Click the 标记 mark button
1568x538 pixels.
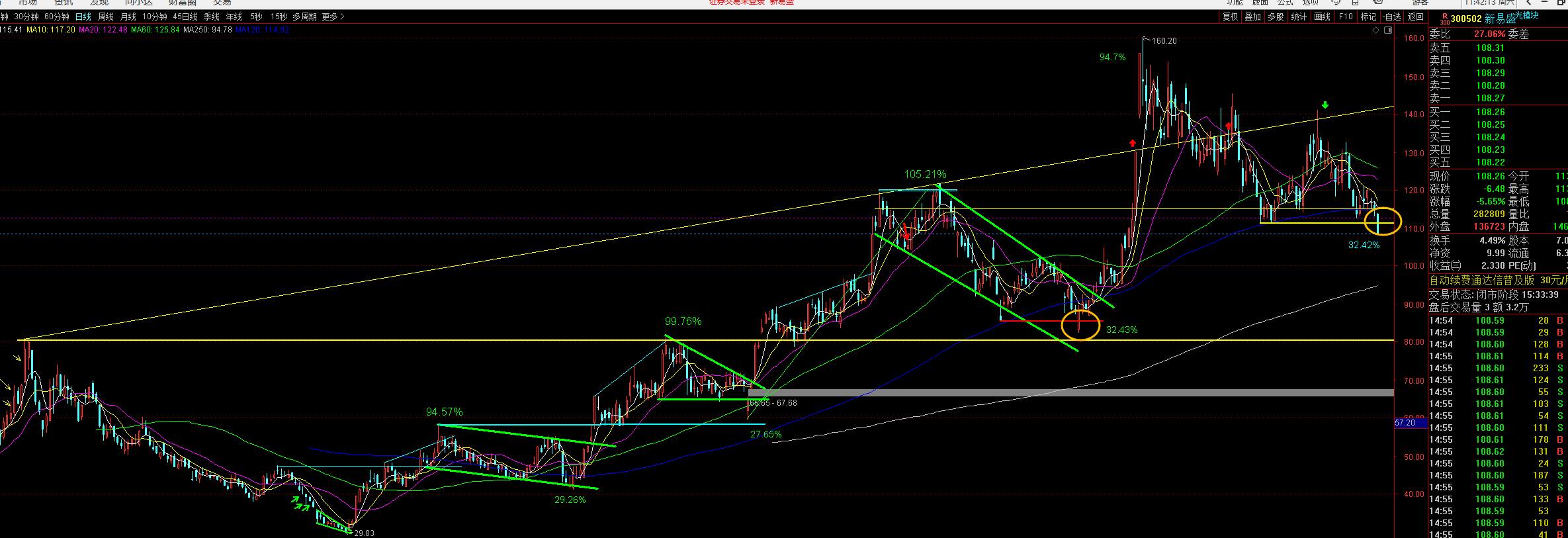(x=1368, y=17)
